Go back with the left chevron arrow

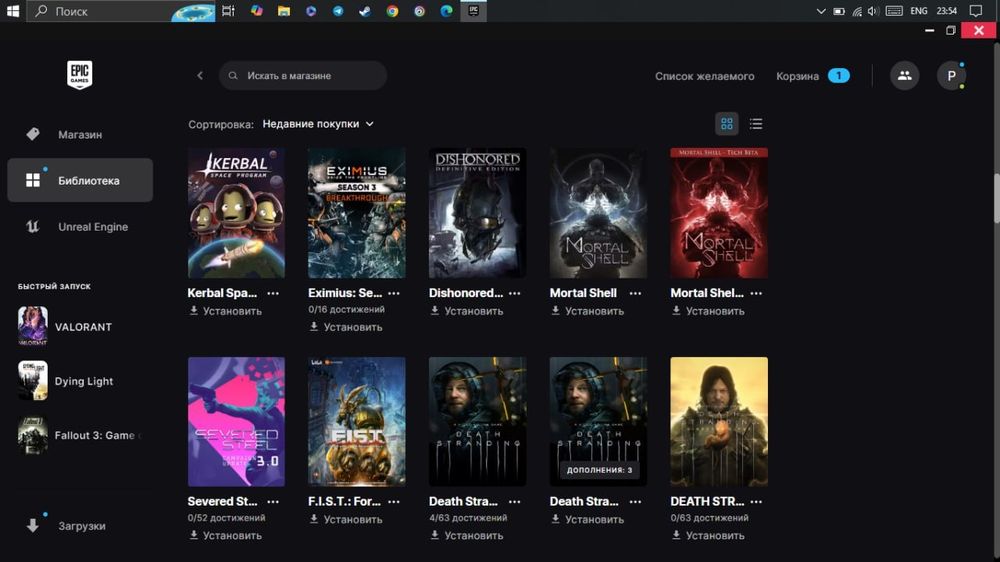(x=200, y=75)
